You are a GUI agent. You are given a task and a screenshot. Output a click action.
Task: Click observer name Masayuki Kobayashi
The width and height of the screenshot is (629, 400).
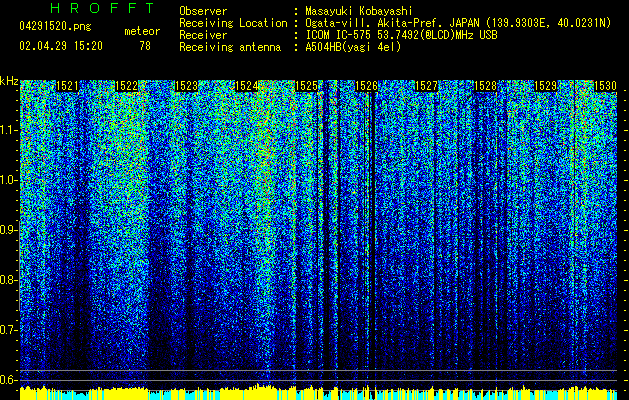pyautogui.click(x=359, y=11)
